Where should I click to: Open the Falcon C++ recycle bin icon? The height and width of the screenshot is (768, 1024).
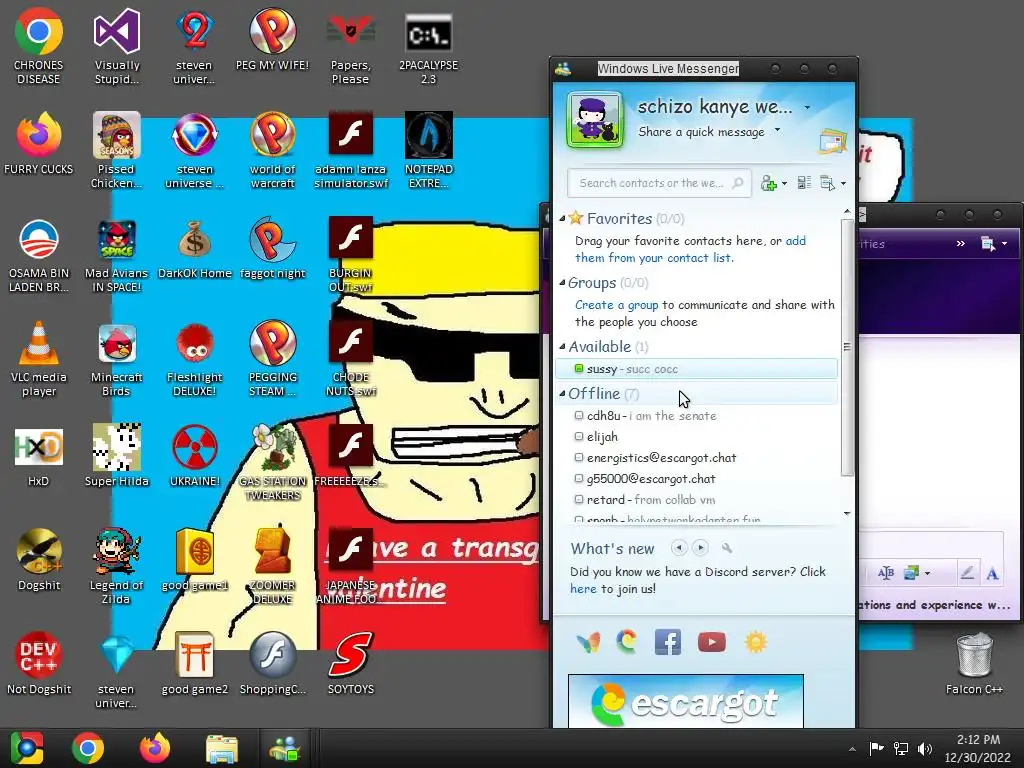tap(974, 664)
